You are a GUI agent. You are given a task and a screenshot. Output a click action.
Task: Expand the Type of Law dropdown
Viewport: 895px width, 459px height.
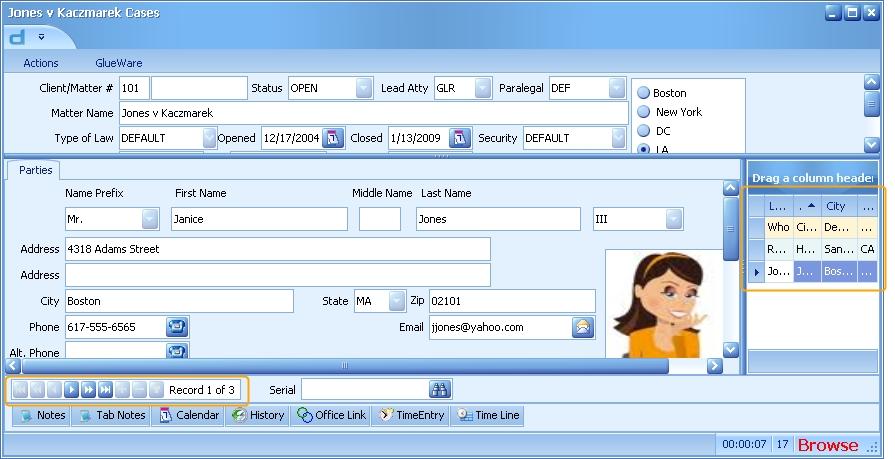click(x=209, y=138)
